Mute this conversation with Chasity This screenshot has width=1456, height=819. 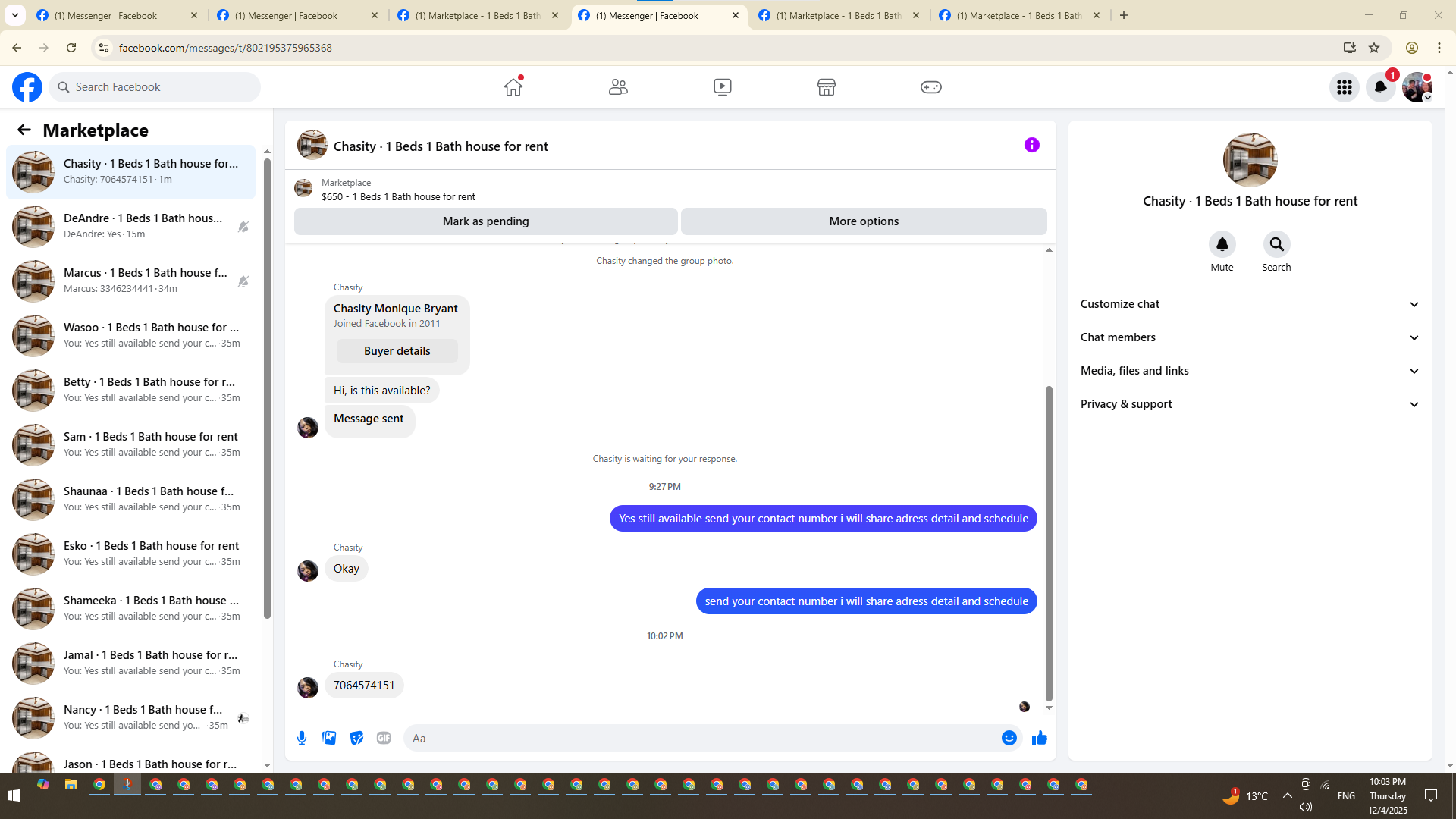[x=1222, y=244]
